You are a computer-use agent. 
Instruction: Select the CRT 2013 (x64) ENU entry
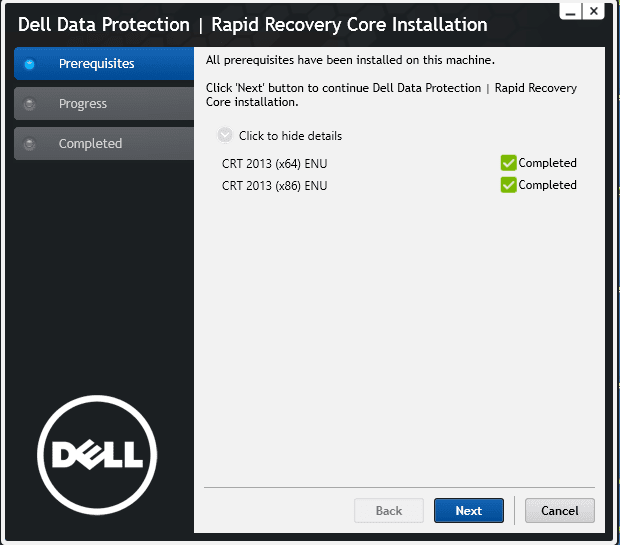point(274,163)
